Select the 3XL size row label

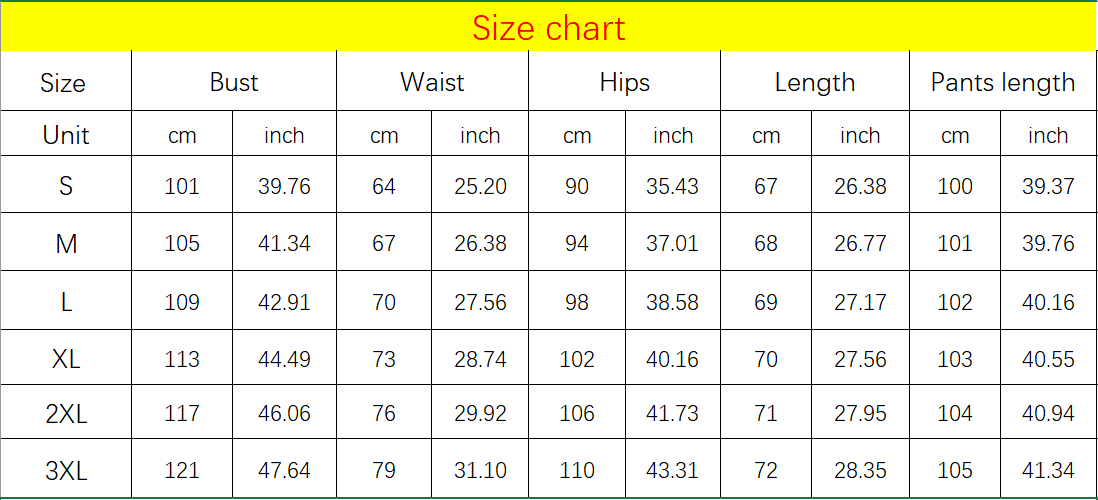click(66, 471)
